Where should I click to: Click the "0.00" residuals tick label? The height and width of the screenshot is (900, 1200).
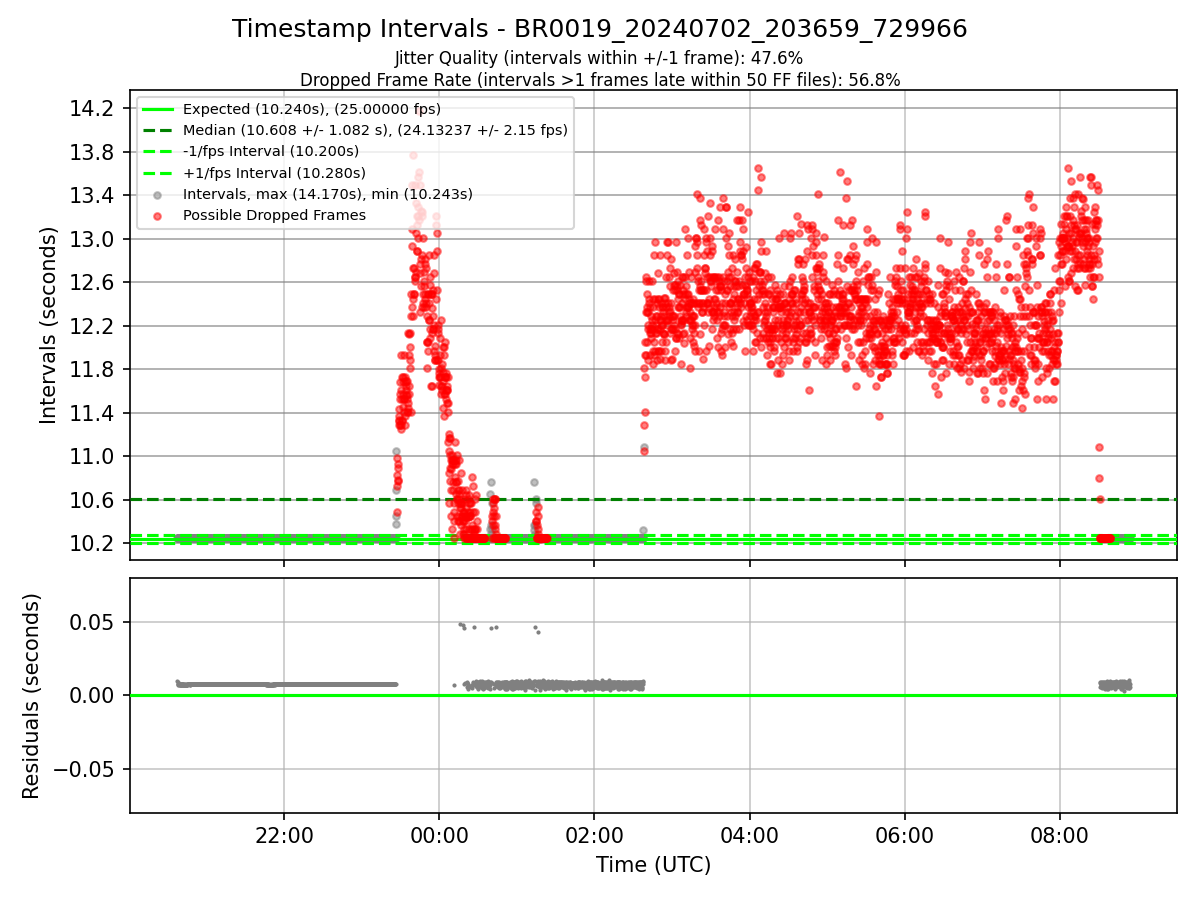click(x=93, y=695)
